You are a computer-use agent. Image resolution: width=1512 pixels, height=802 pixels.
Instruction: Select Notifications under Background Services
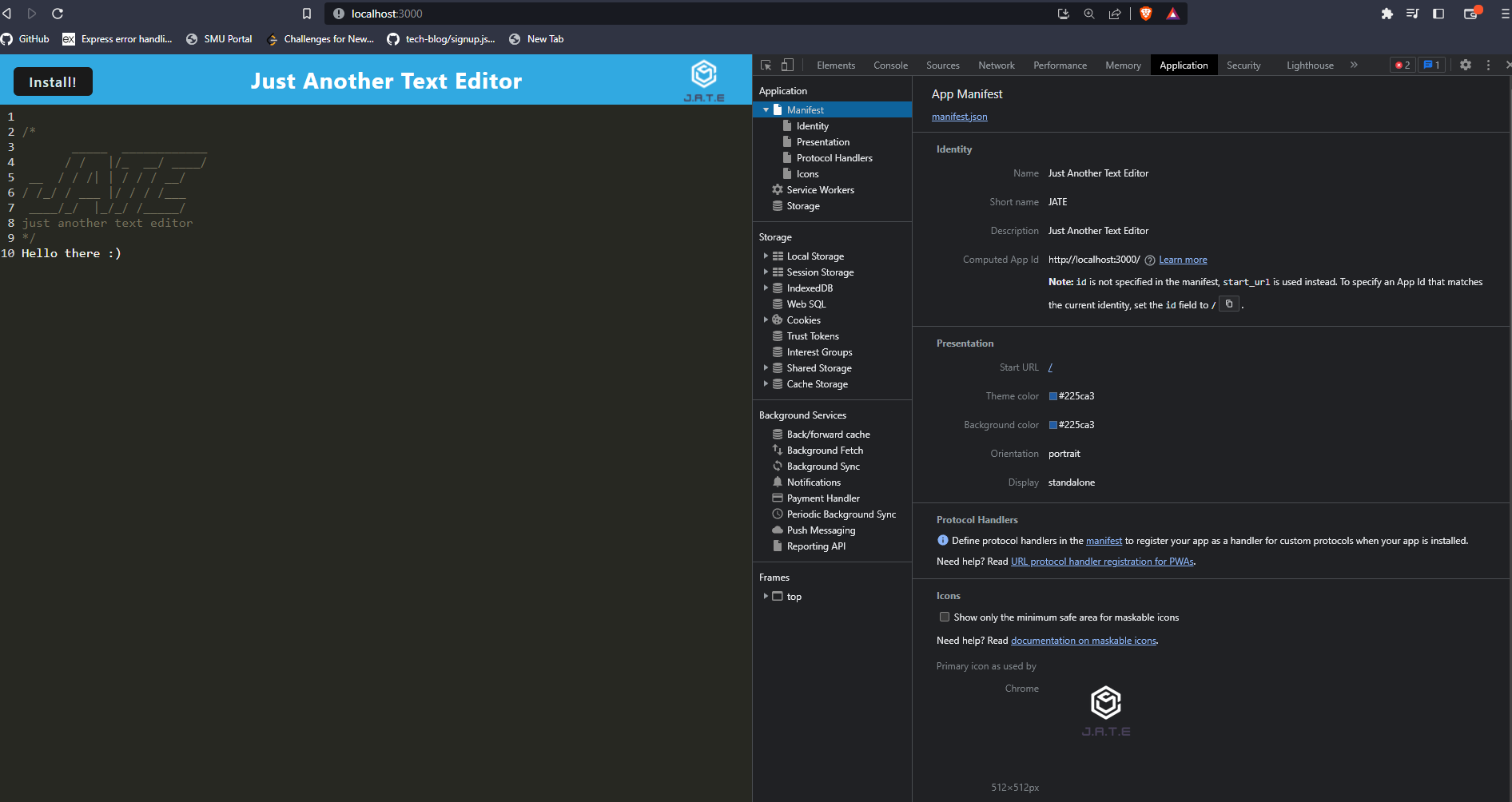814,482
